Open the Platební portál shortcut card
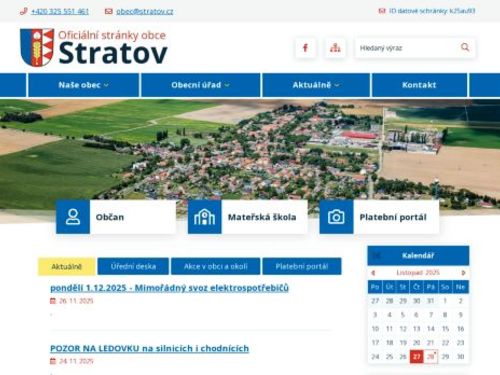500x375 pixels. point(379,217)
